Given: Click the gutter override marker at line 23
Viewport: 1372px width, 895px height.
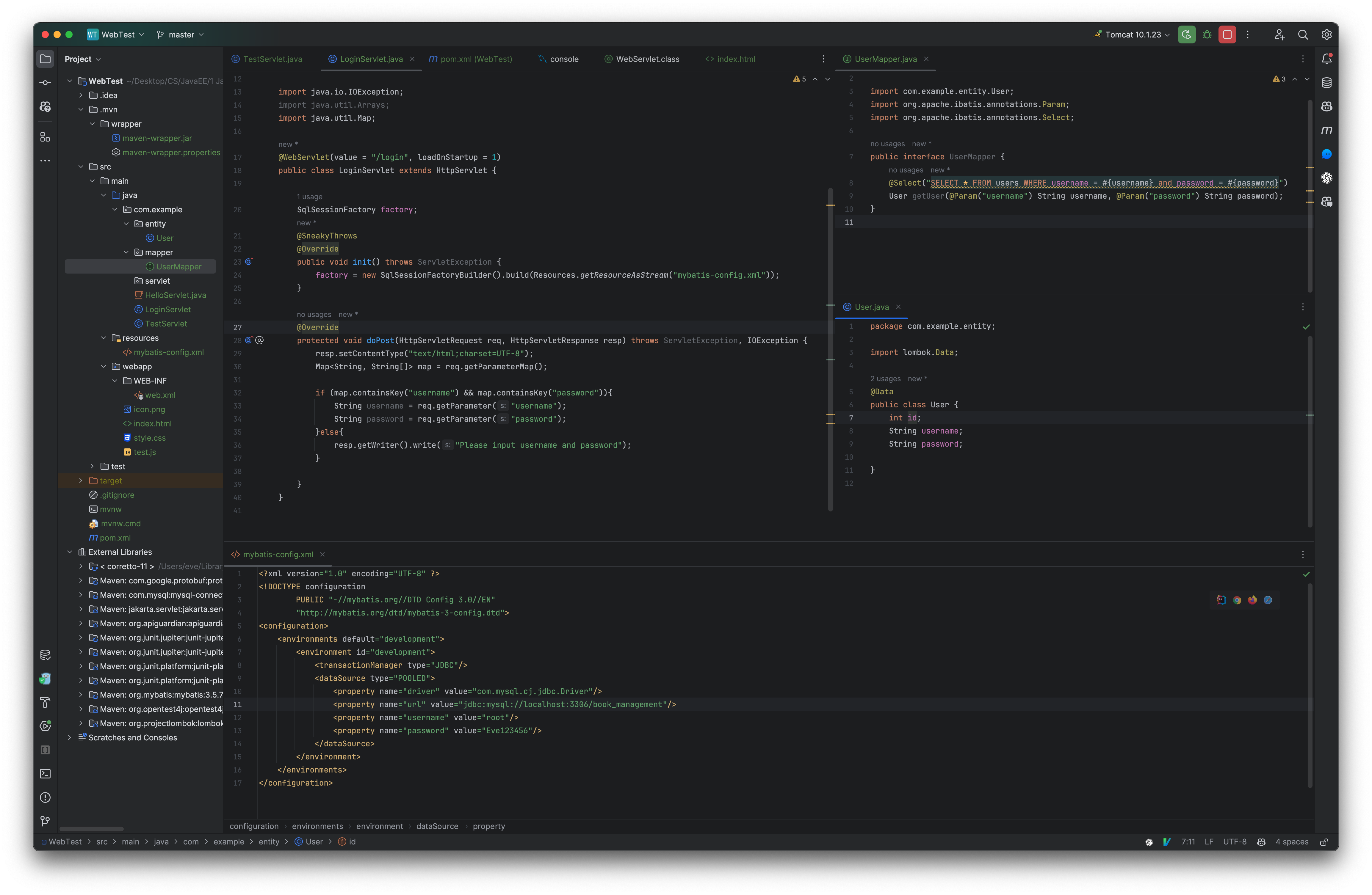Looking at the screenshot, I should [x=249, y=262].
